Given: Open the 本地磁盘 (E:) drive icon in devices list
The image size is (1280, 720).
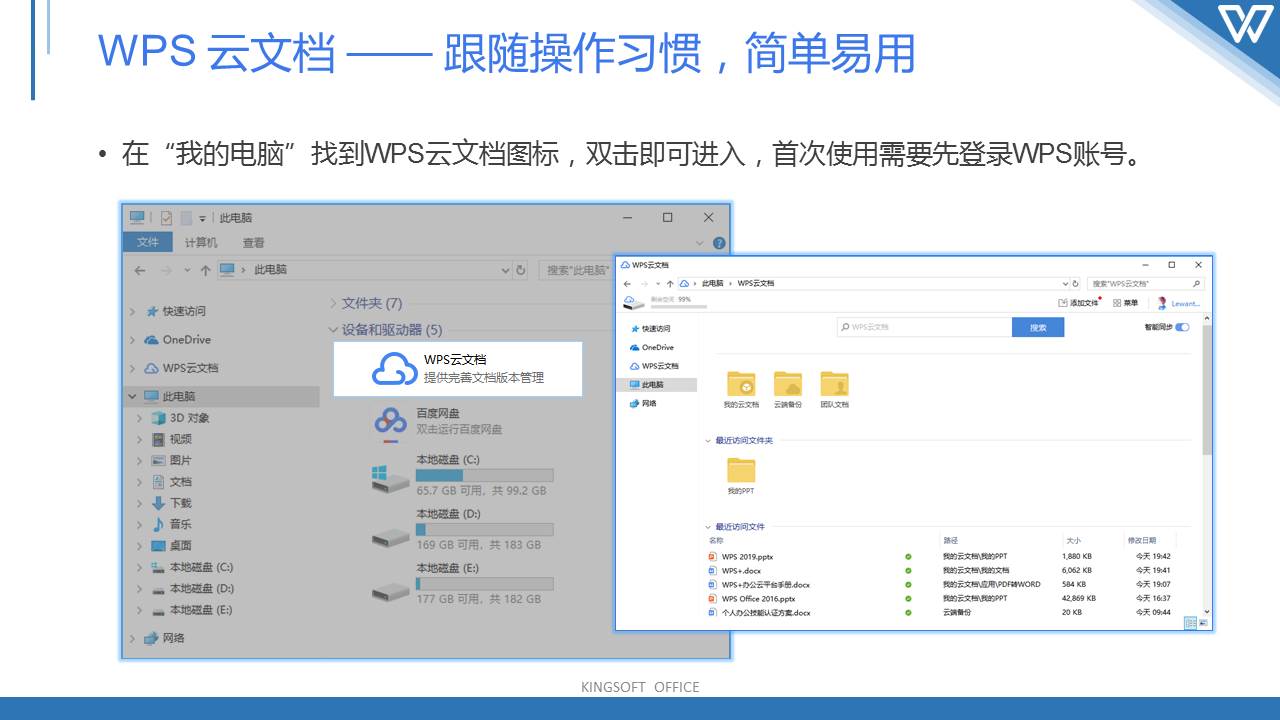Looking at the screenshot, I should 391,590.
